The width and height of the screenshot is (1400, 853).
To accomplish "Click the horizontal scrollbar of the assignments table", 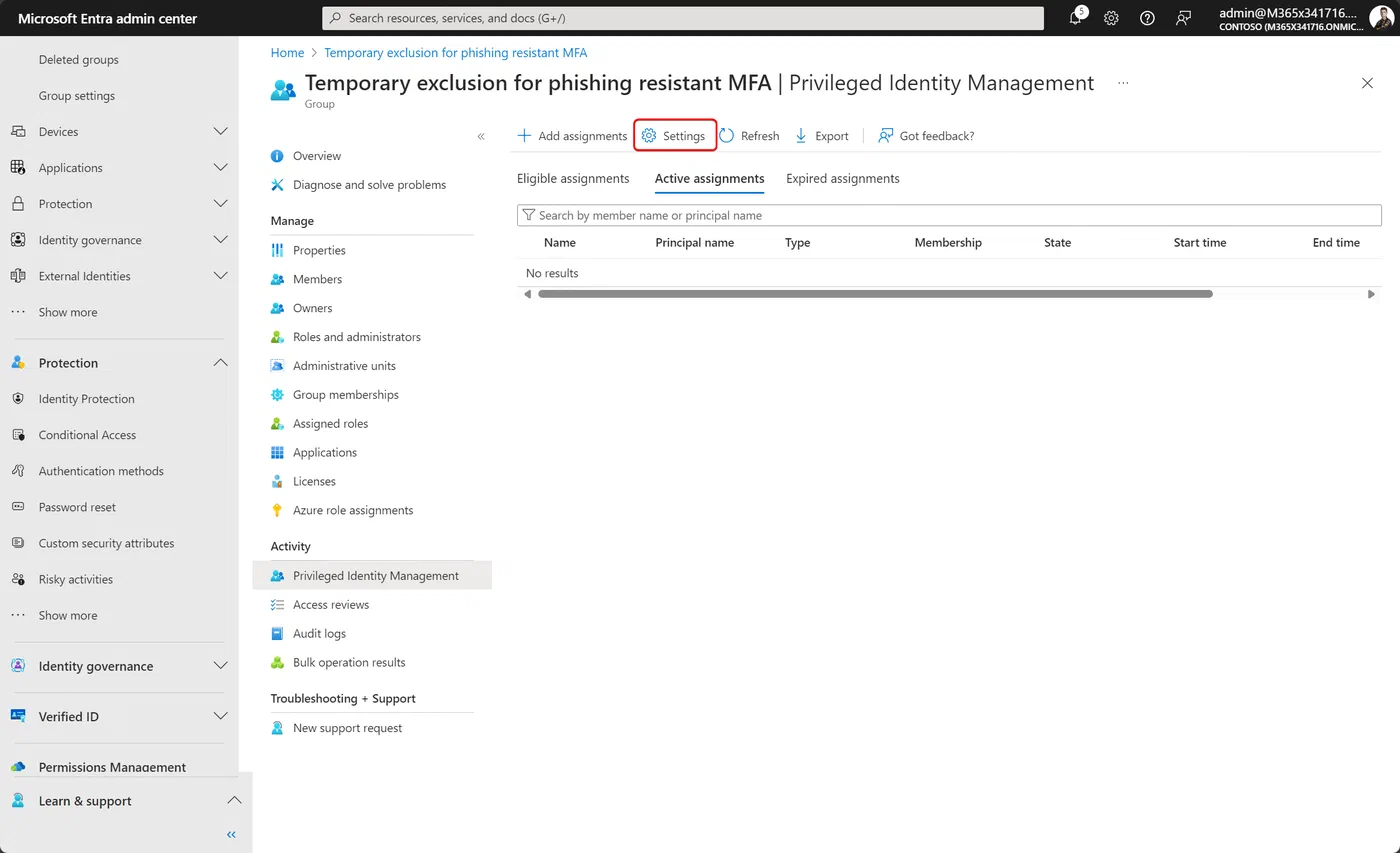I will click(x=875, y=294).
